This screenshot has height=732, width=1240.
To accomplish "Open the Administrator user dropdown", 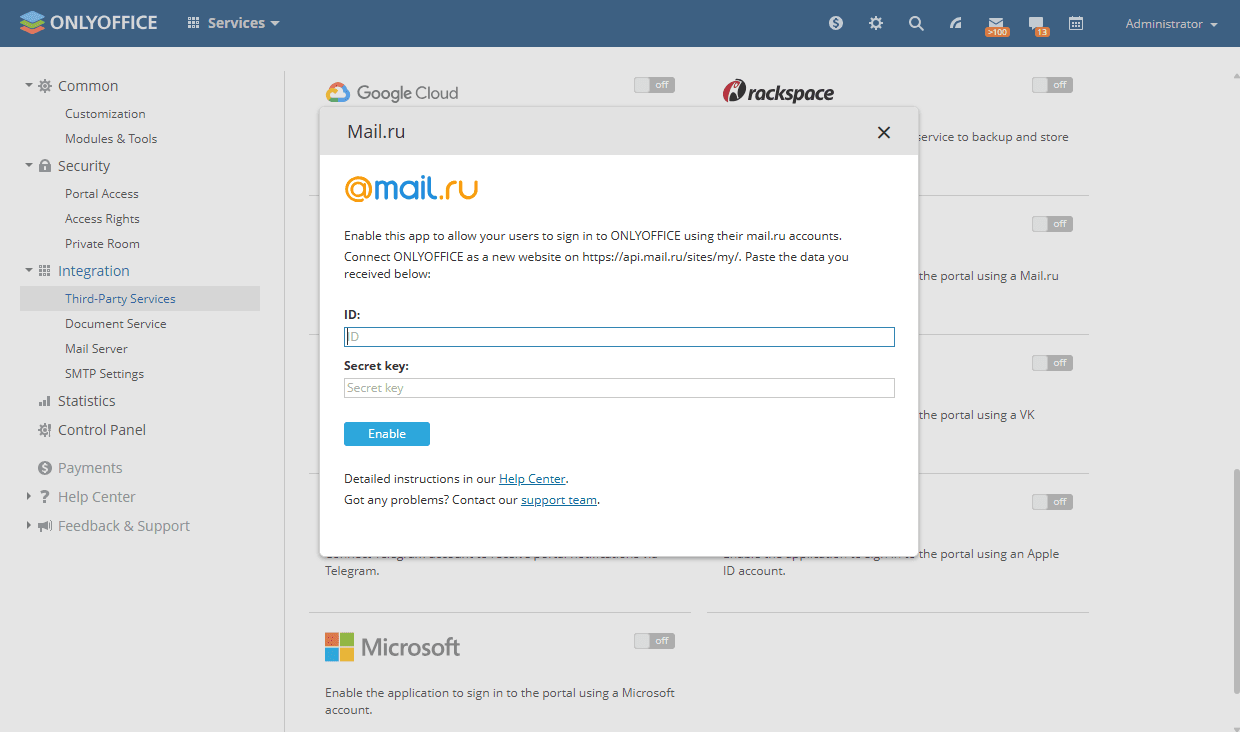I will [x=1171, y=24].
